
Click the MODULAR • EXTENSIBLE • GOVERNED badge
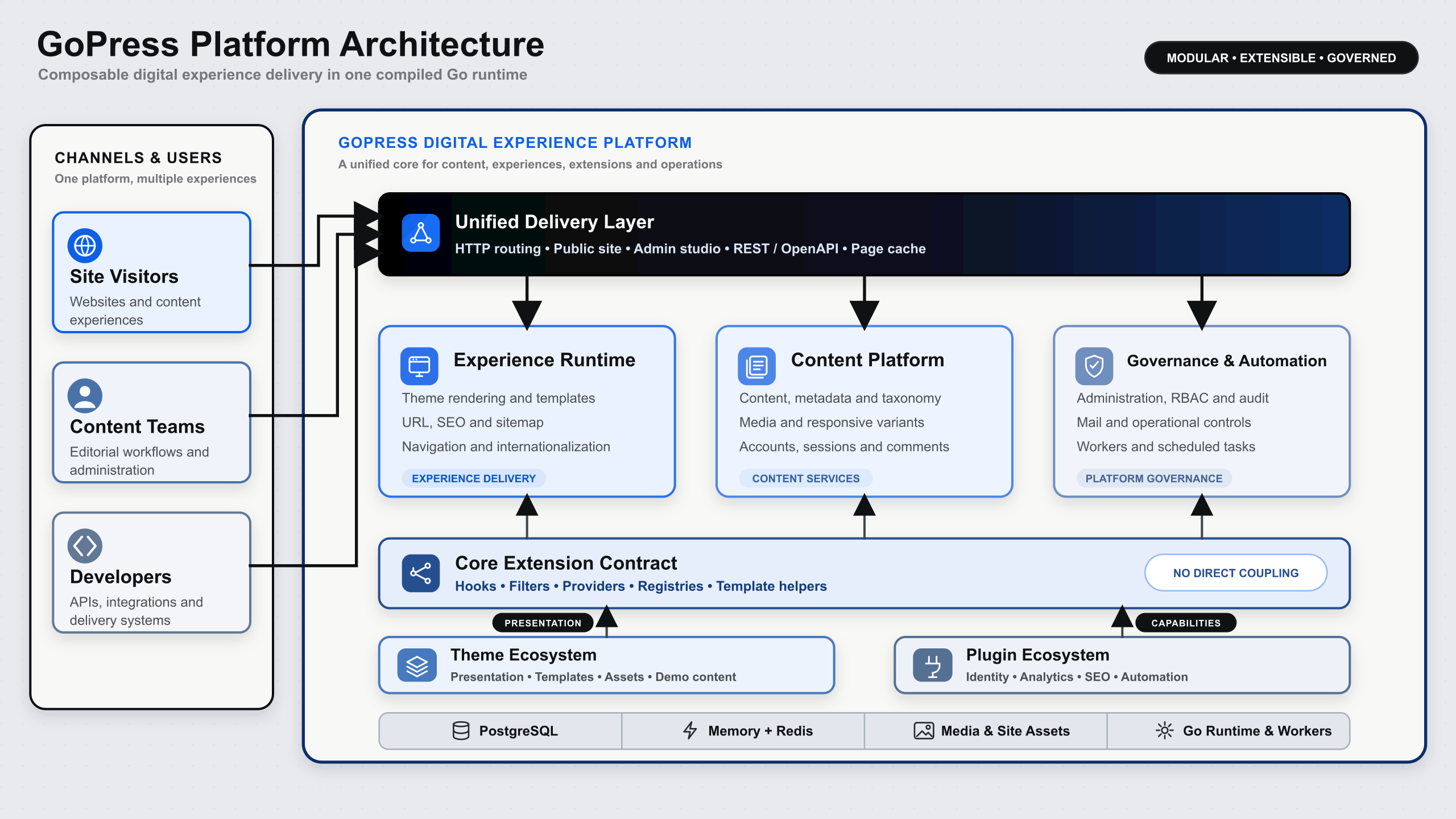point(1281,57)
